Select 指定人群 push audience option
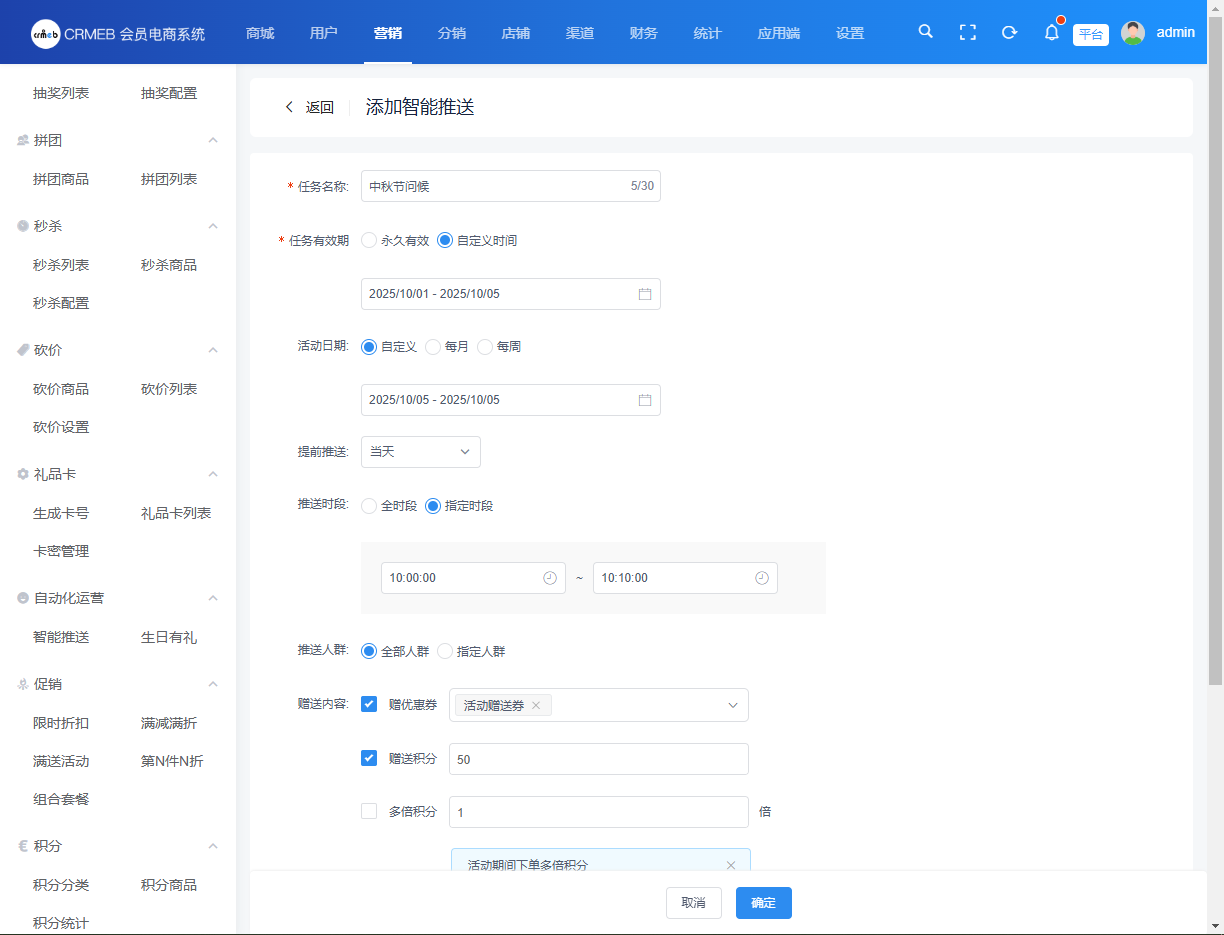This screenshot has height=935, width=1224. pos(445,652)
